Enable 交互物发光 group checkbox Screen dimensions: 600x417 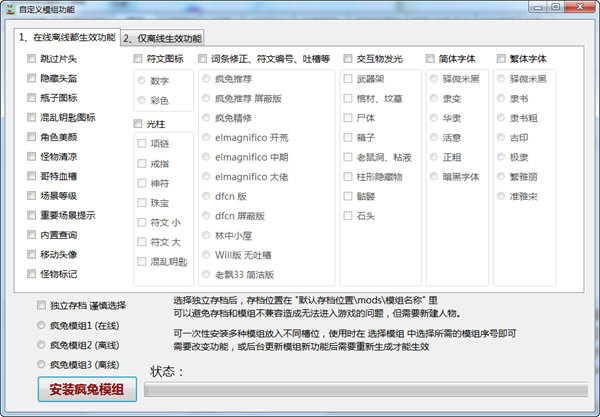pos(348,59)
